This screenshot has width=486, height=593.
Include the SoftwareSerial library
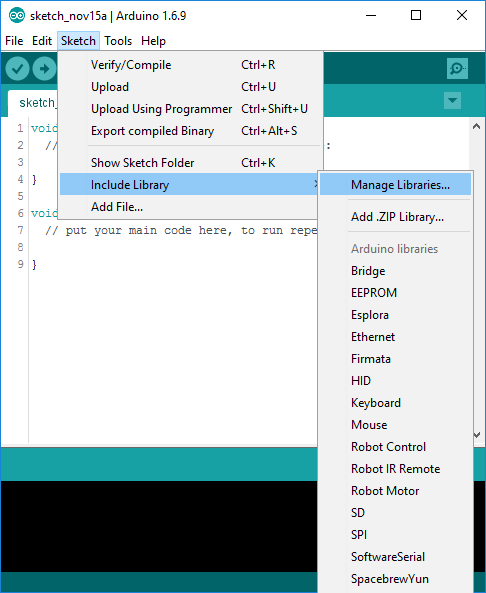(395, 557)
